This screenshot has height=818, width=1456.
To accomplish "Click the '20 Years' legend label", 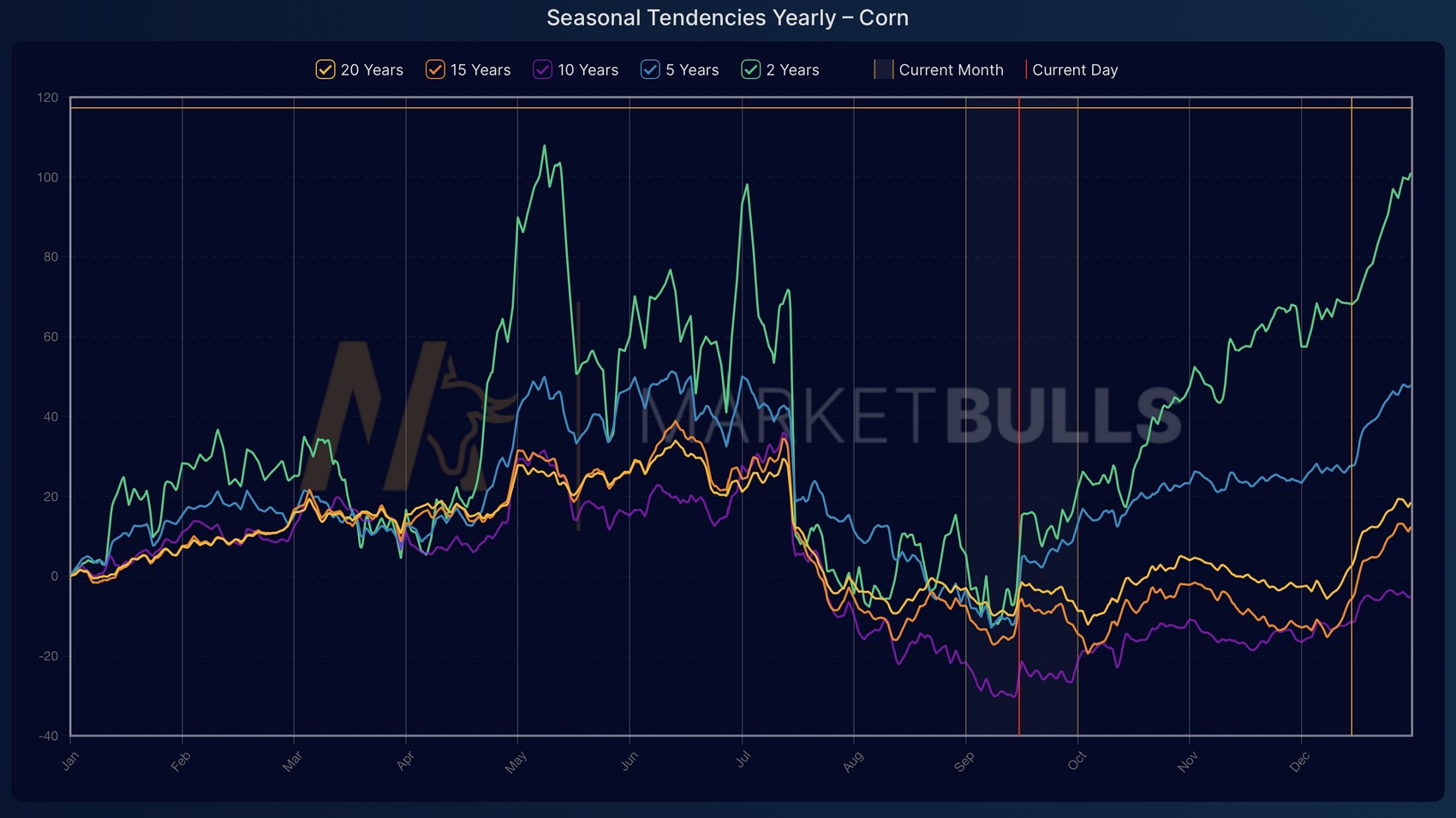I will click(372, 70).
